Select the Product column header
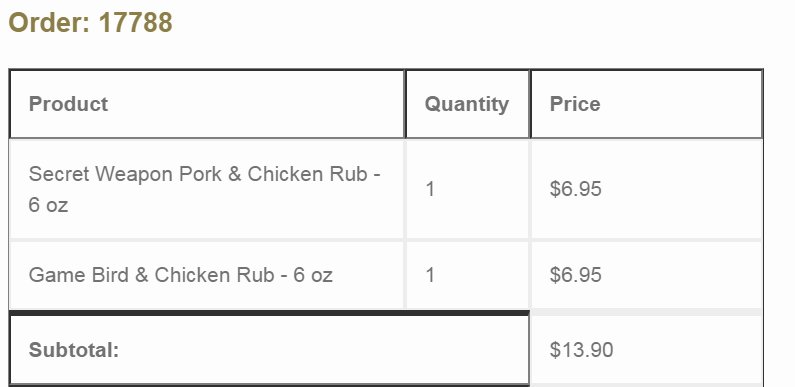 click(x=68, y=104)
